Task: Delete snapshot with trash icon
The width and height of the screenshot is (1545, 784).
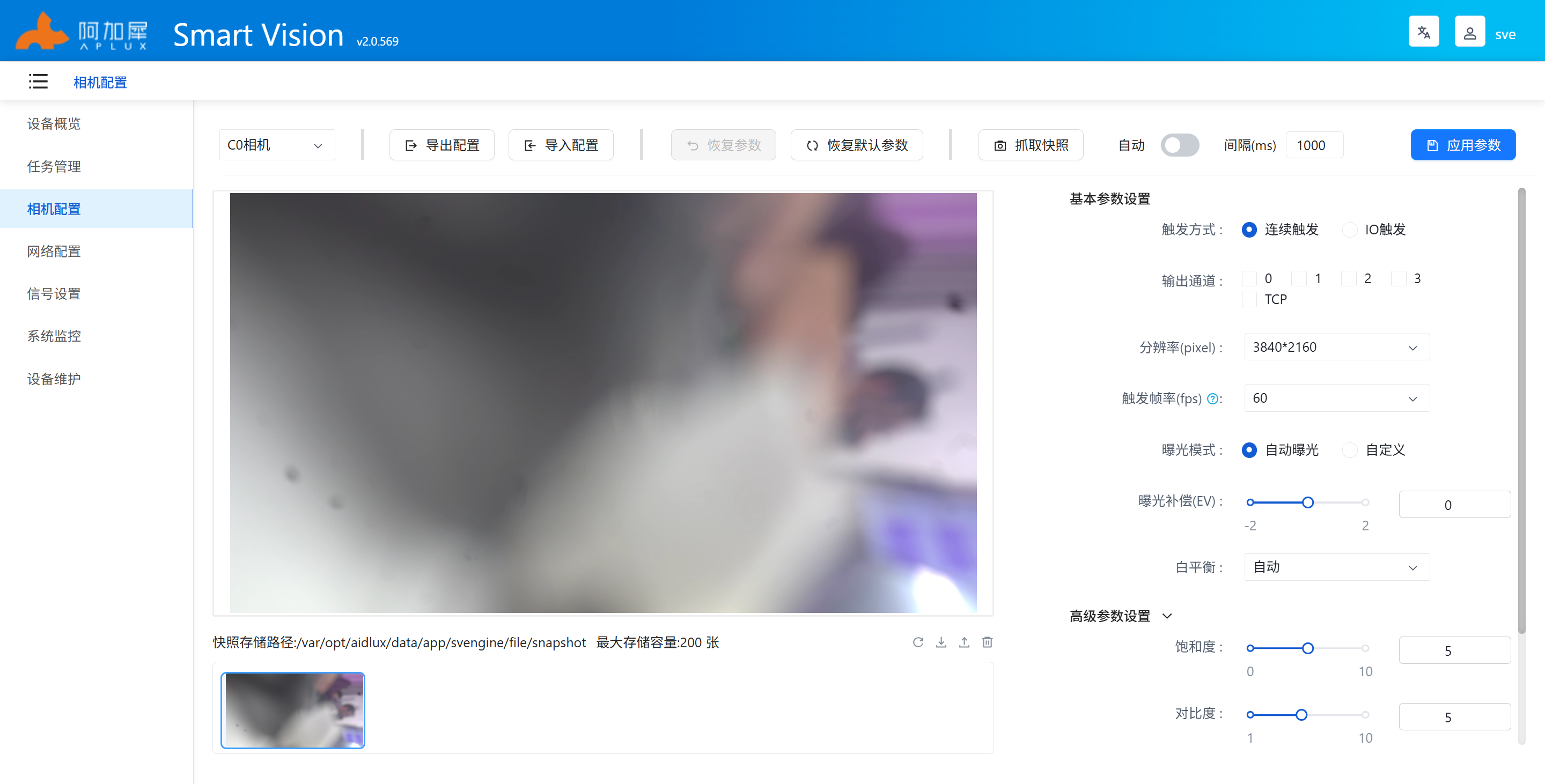Action: pos(987,642)
